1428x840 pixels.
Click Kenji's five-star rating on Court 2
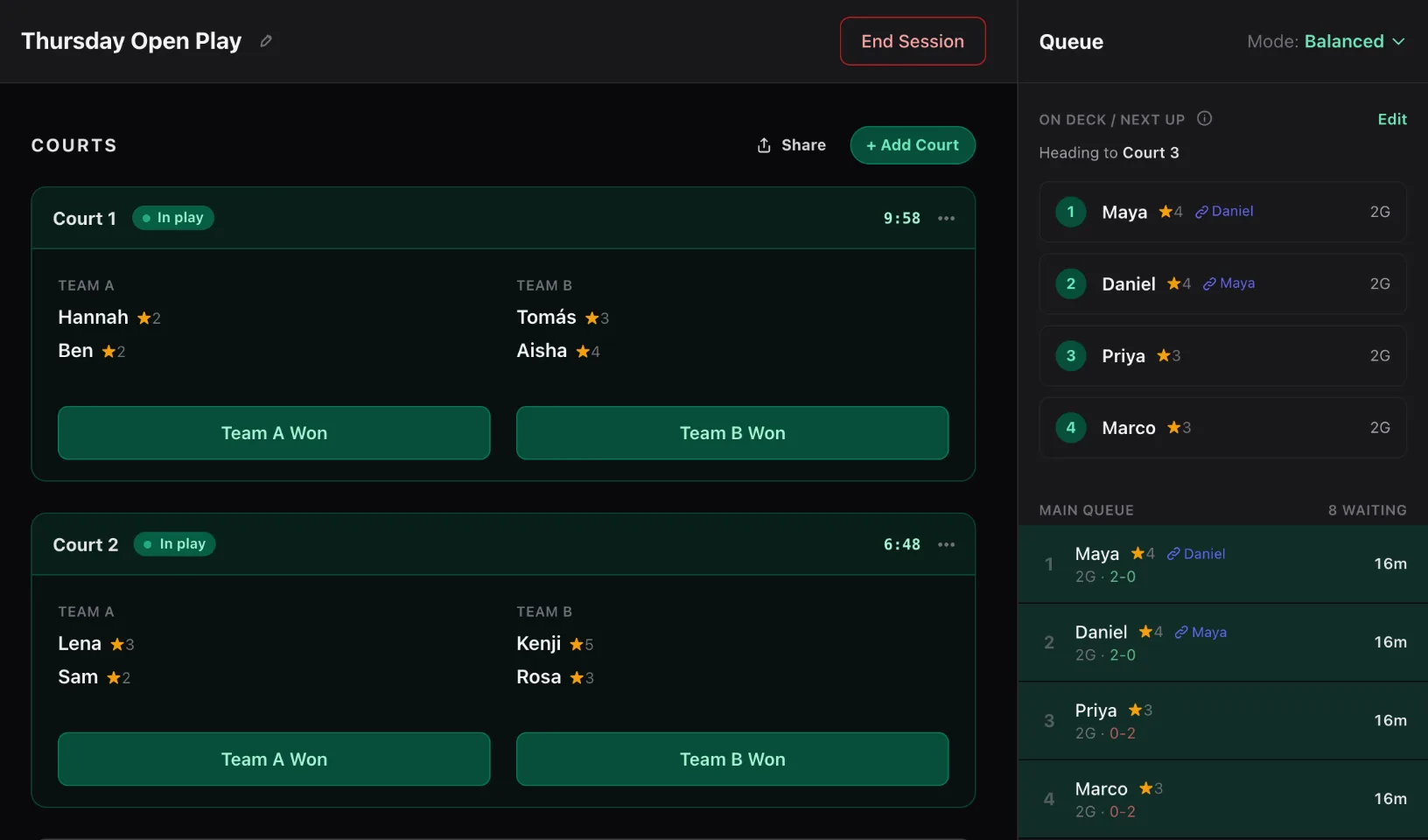pos(582,645)
